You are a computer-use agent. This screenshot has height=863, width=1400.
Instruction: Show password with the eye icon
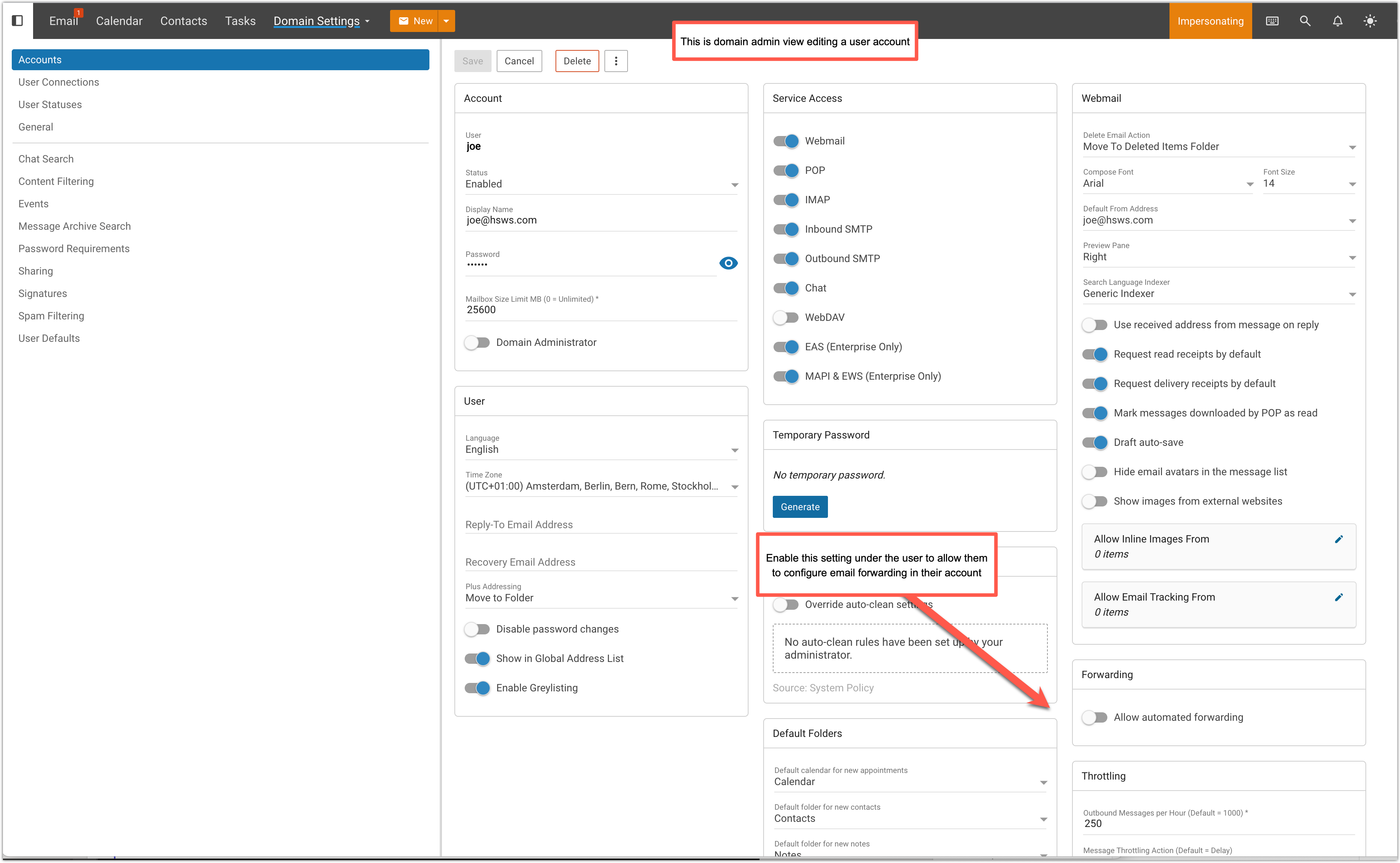(x=728, y=263)
